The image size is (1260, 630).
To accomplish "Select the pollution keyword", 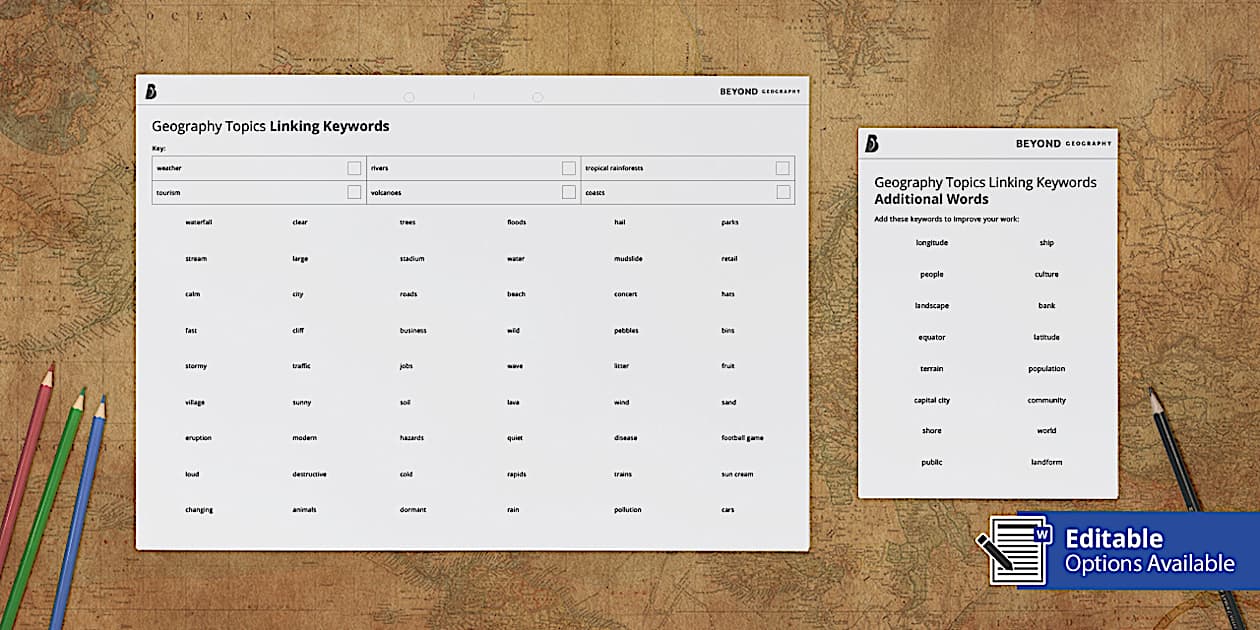I will (x=628, y=509).
